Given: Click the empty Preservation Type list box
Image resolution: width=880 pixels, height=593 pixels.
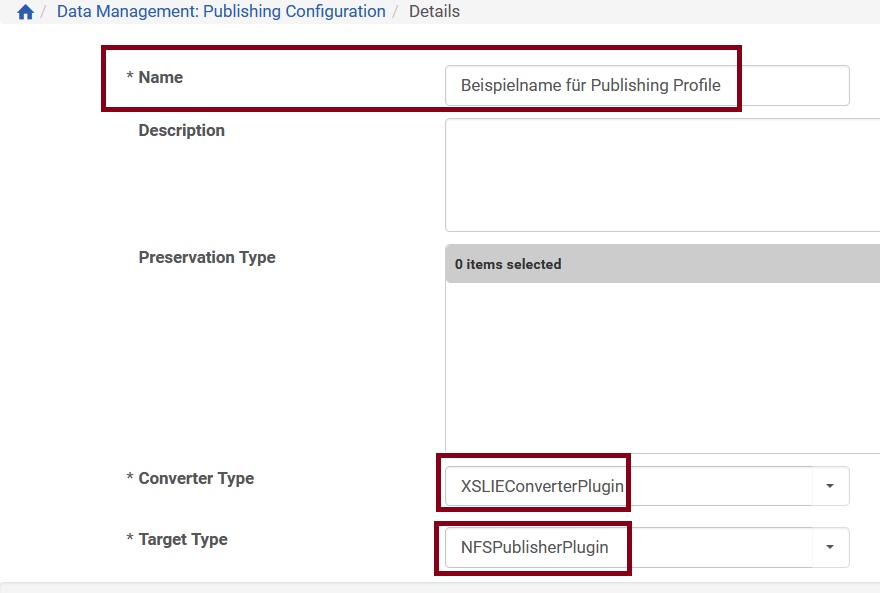Looking at the screenshot, I should [x=662, y=367].
